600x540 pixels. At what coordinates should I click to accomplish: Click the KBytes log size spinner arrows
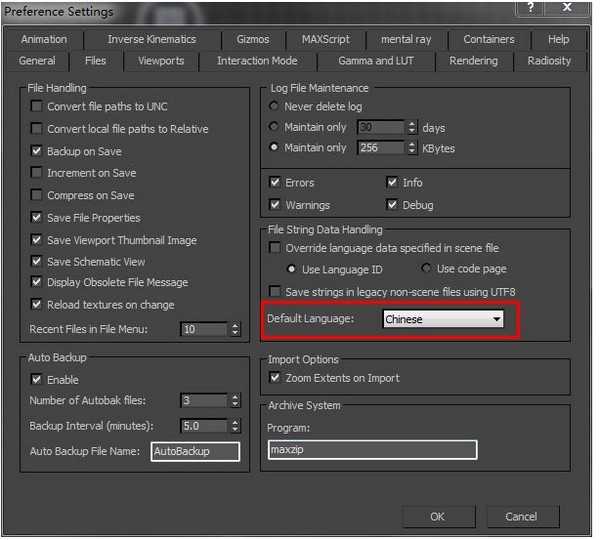point(411,147)
